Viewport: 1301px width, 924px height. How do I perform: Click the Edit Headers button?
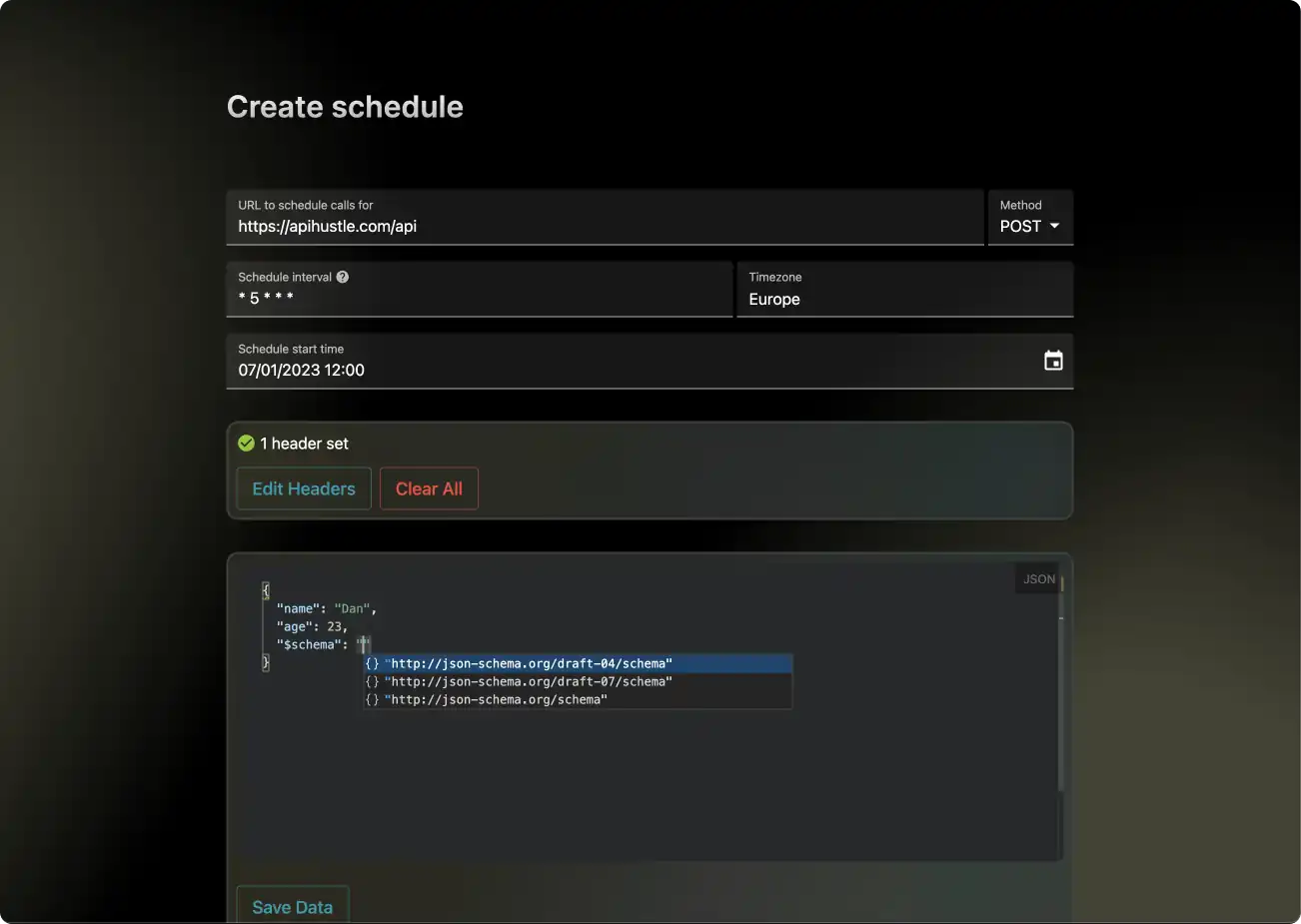coord(303,488)
